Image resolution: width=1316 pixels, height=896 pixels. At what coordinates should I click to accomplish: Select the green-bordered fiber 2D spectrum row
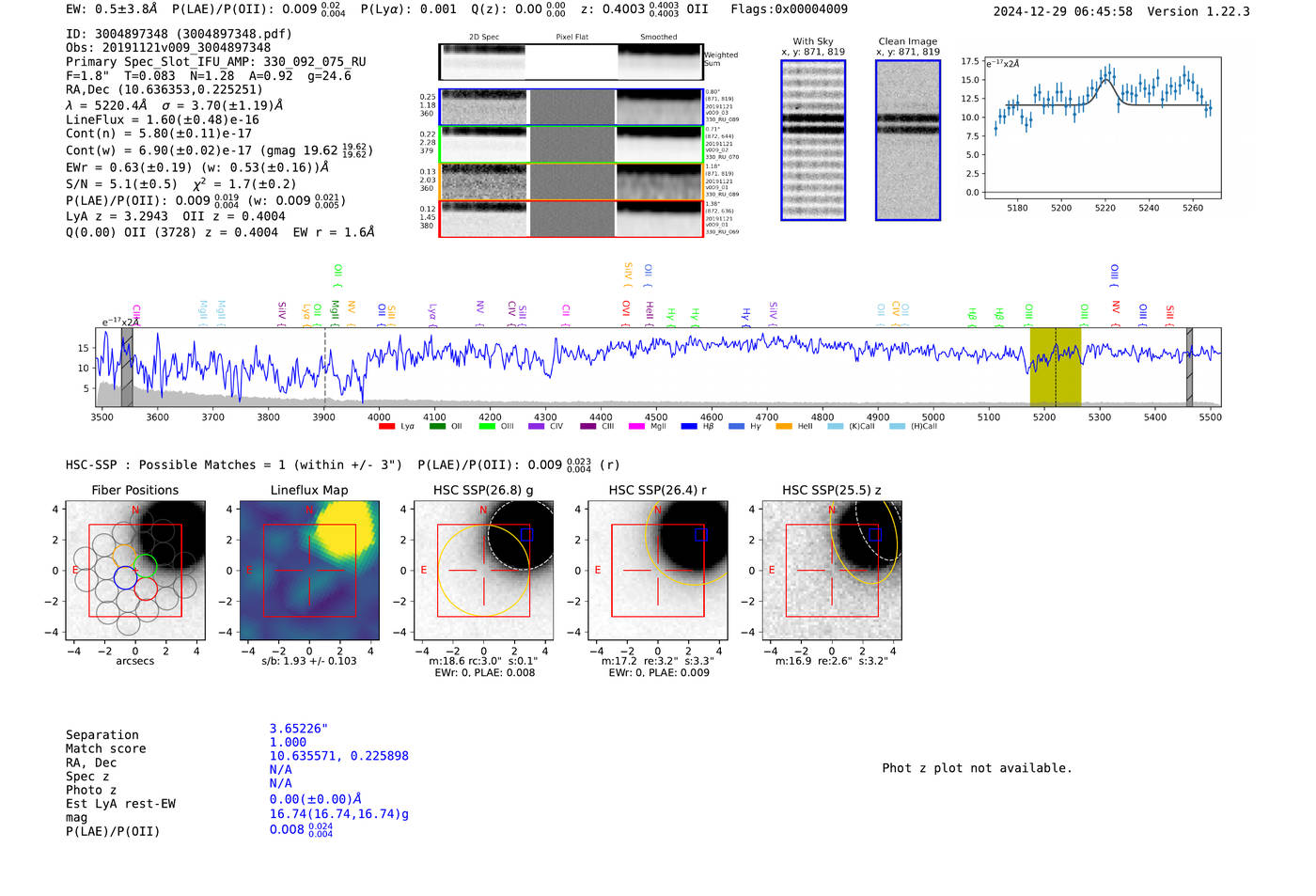click(571, 144)
